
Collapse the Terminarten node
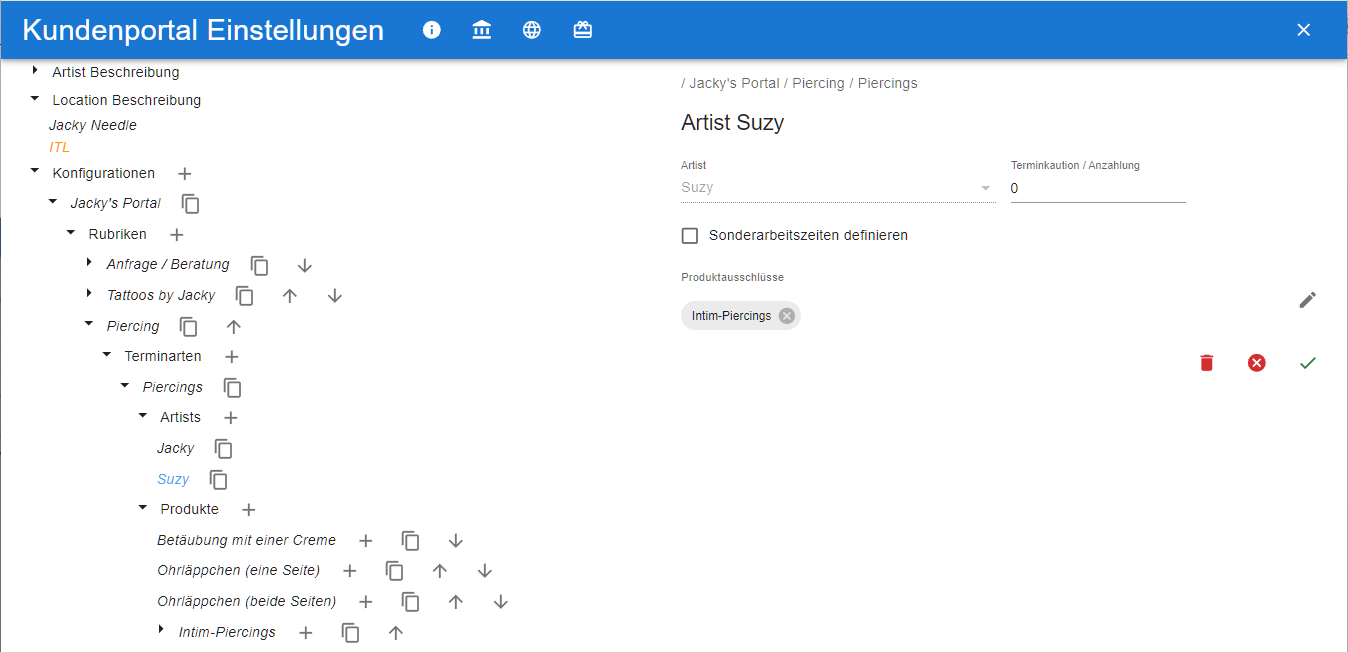[107, 354]
